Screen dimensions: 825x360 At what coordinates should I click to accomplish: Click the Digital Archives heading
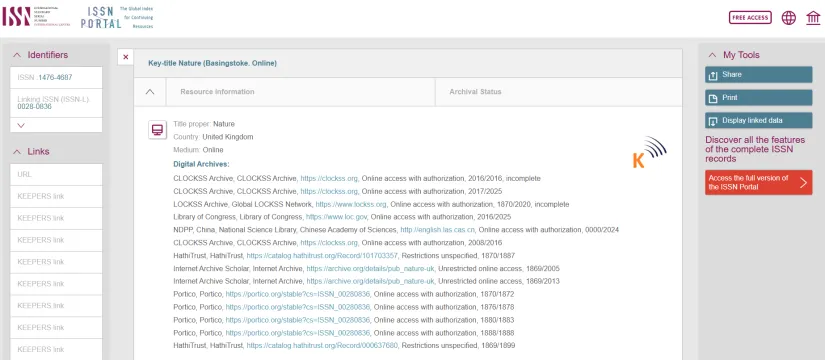click(202, 164)
